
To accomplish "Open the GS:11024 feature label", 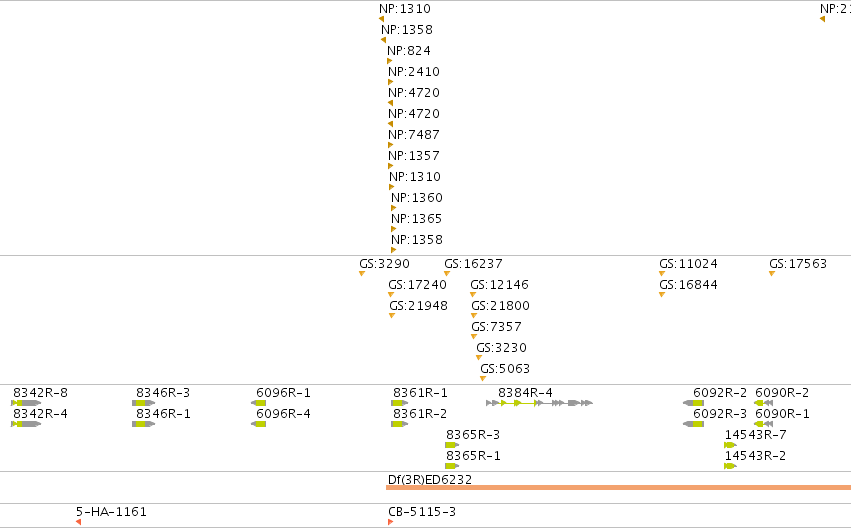I will (x=688, y=264).
